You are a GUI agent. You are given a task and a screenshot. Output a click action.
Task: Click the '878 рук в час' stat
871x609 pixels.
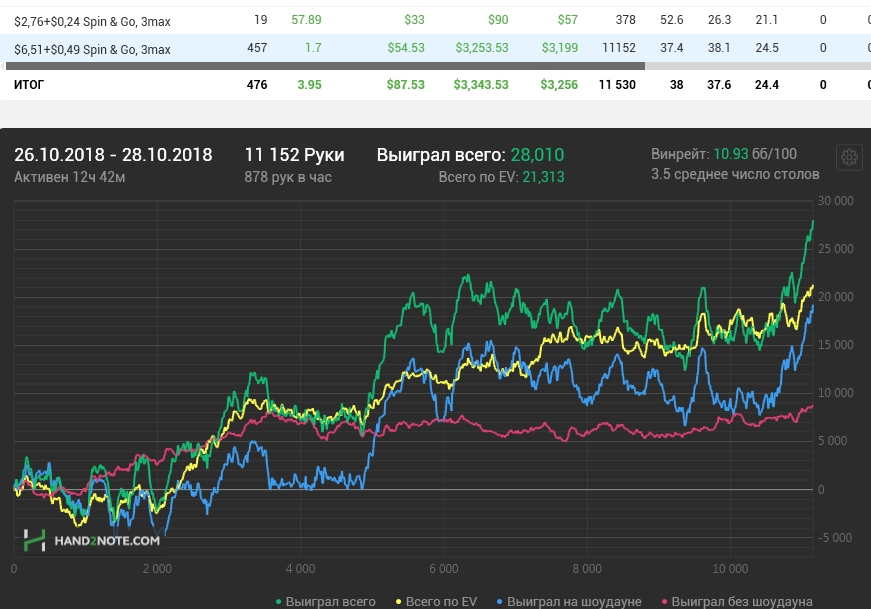click(288, 177)
